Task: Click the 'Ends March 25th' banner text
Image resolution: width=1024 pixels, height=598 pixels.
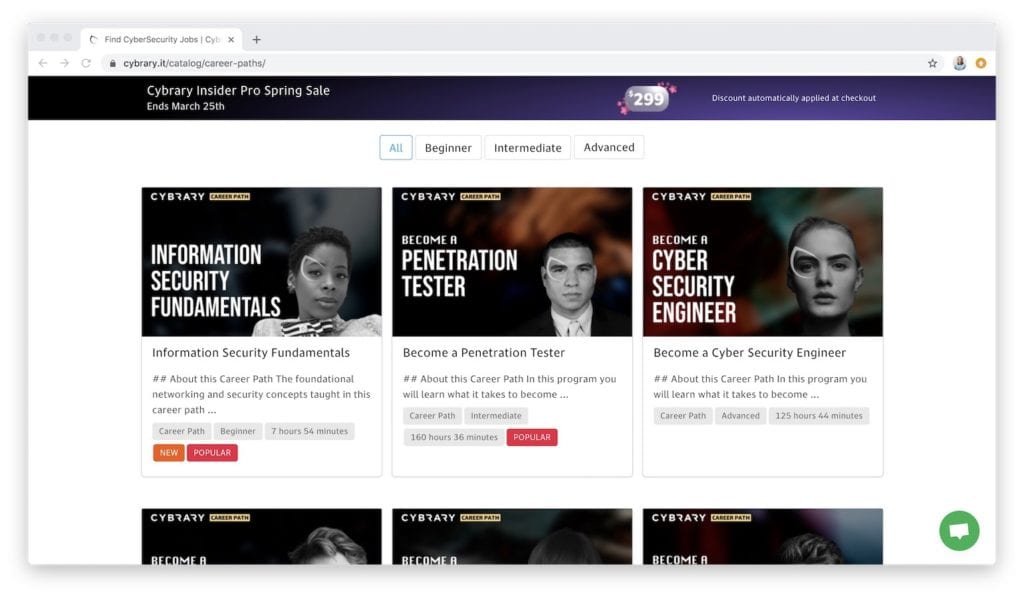Action: [x=185, y=106]
